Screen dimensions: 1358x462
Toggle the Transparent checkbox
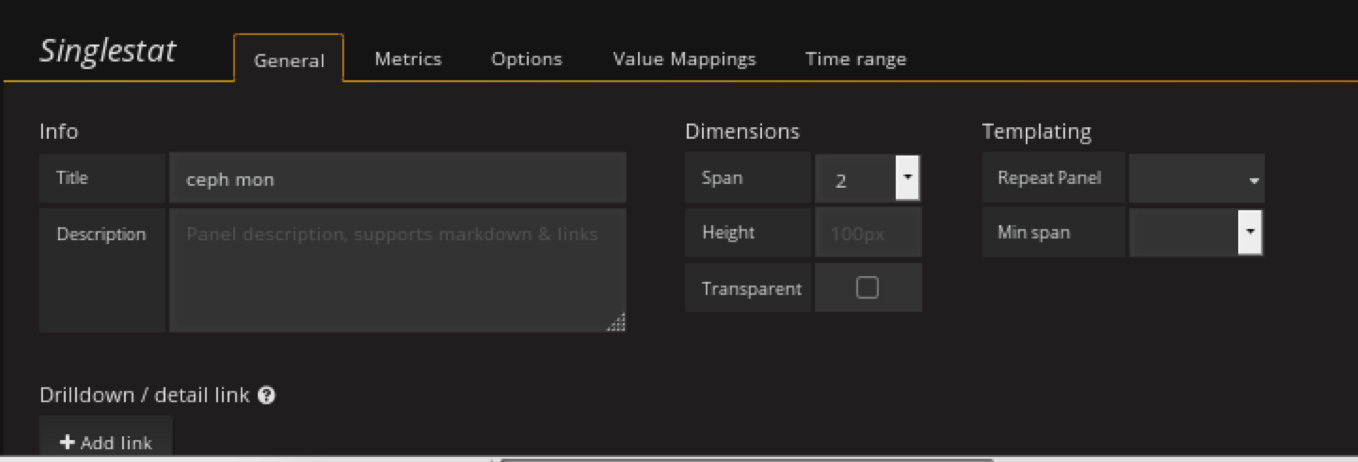[867, 288]
